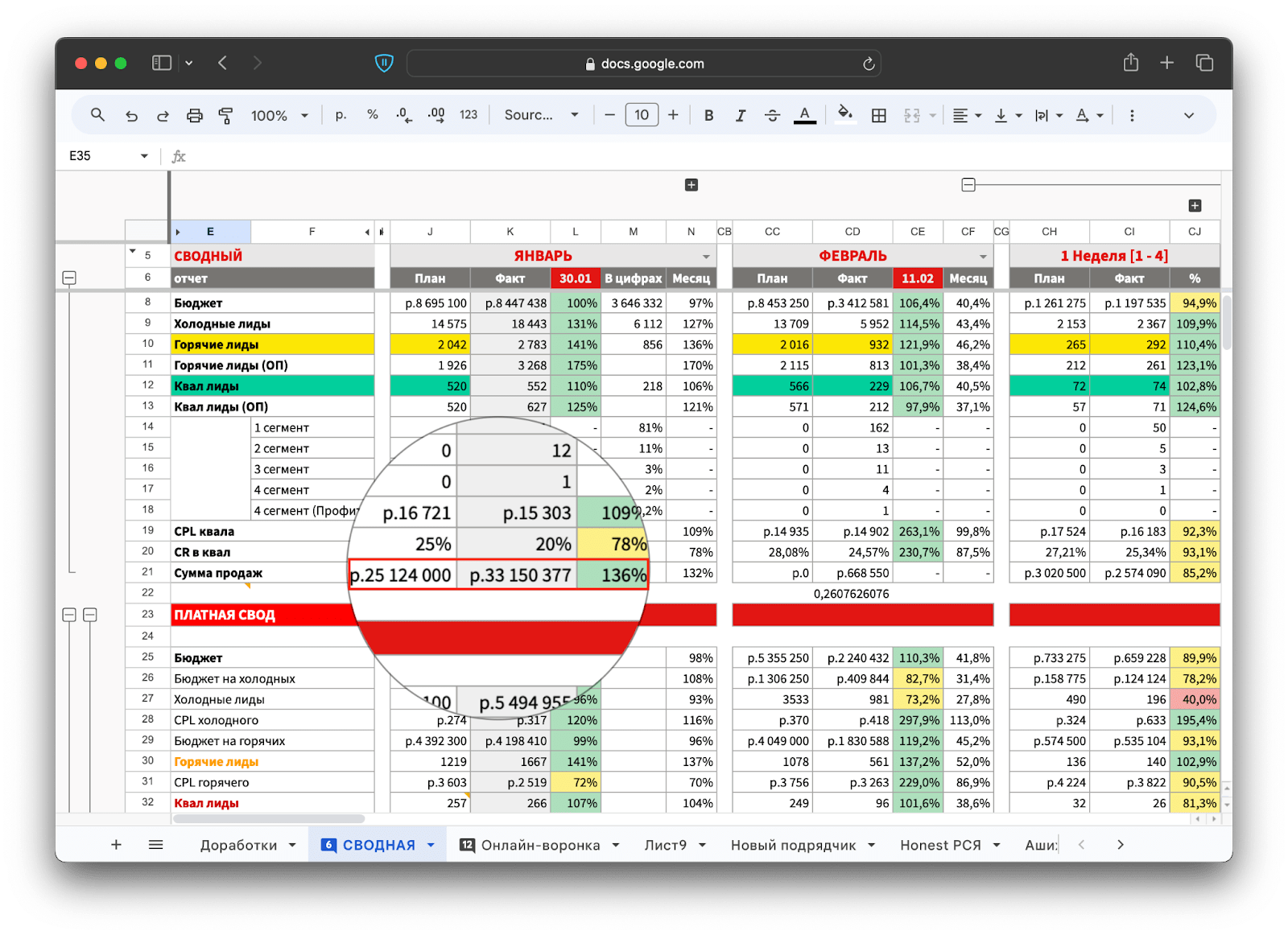
Task: Collapse the February column group
Action: pos(968,185)
